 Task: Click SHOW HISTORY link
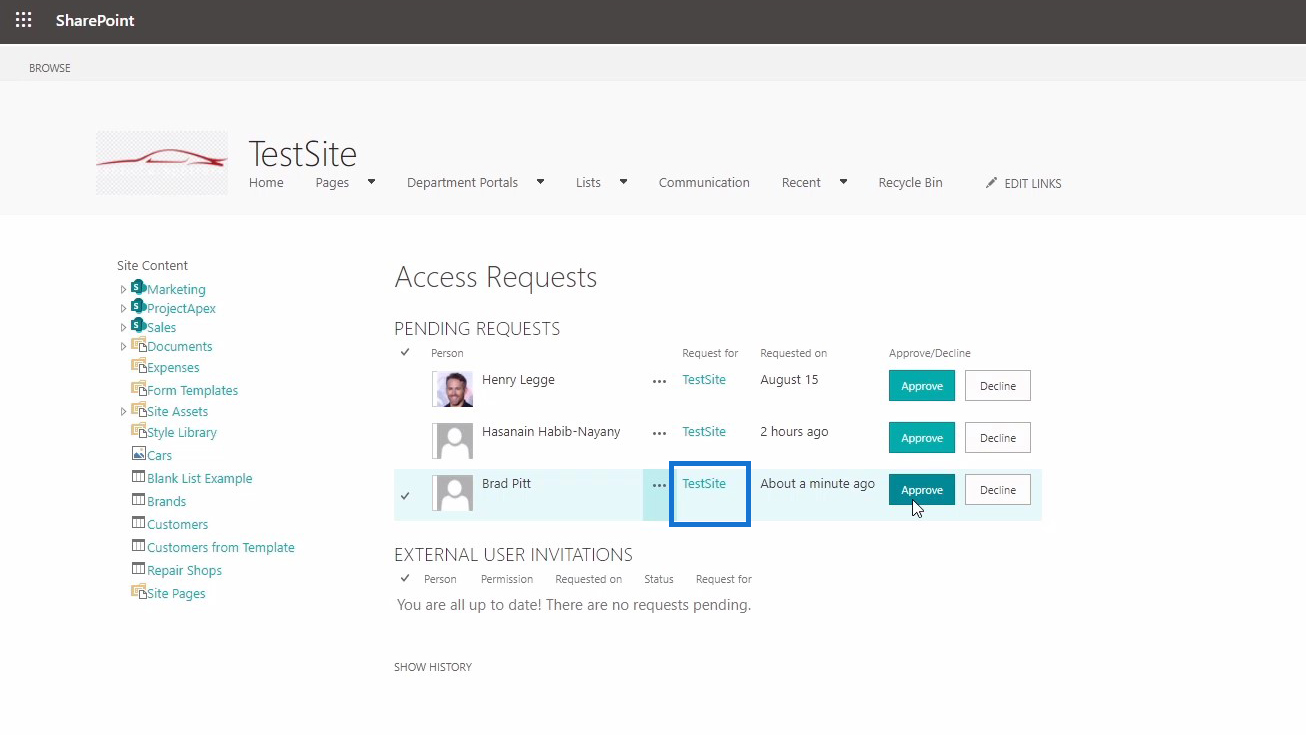point(433,667)
